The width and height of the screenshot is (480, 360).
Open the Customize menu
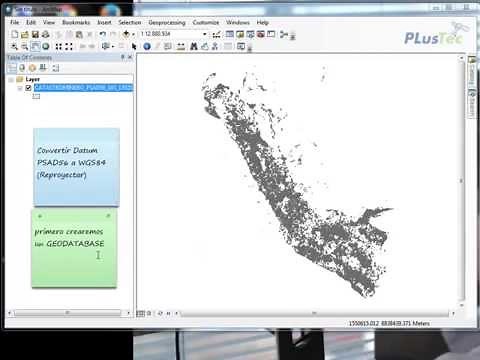pos(206,22)
